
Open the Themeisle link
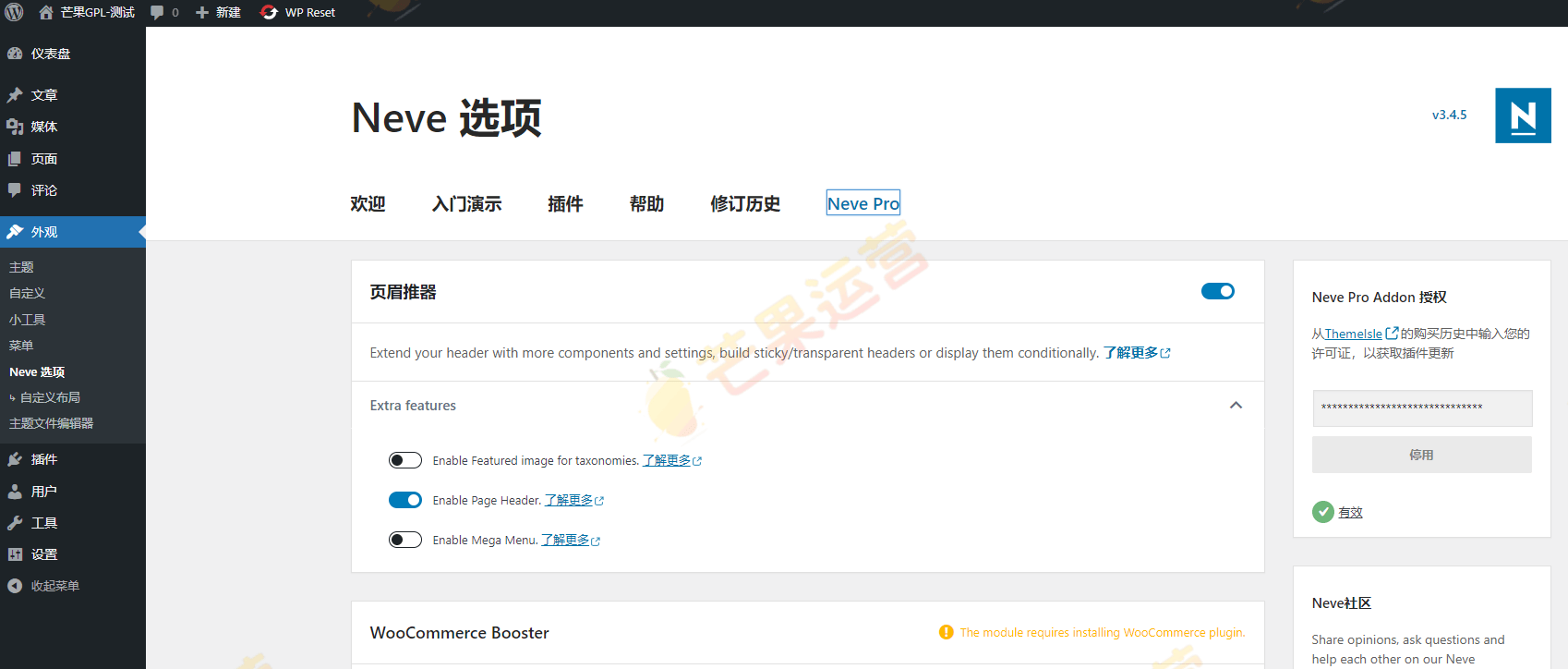1353,334
